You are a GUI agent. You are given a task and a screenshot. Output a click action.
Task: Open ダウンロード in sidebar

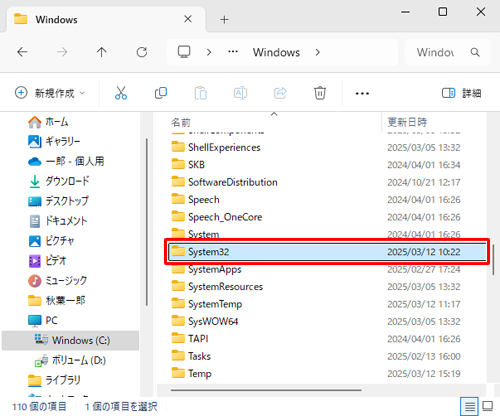tap(58, 181)
